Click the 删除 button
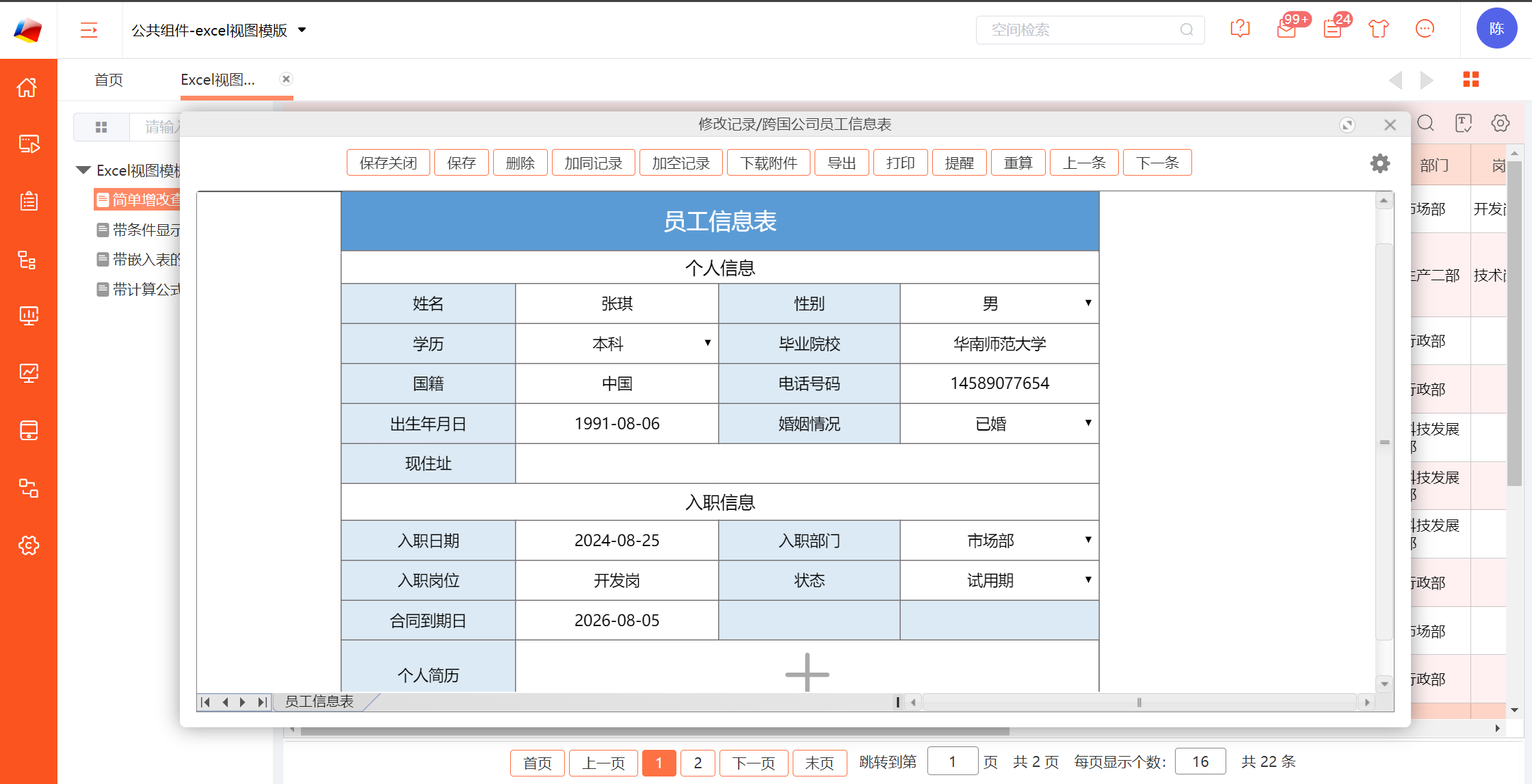The image size is (1532, 784). 520,163
